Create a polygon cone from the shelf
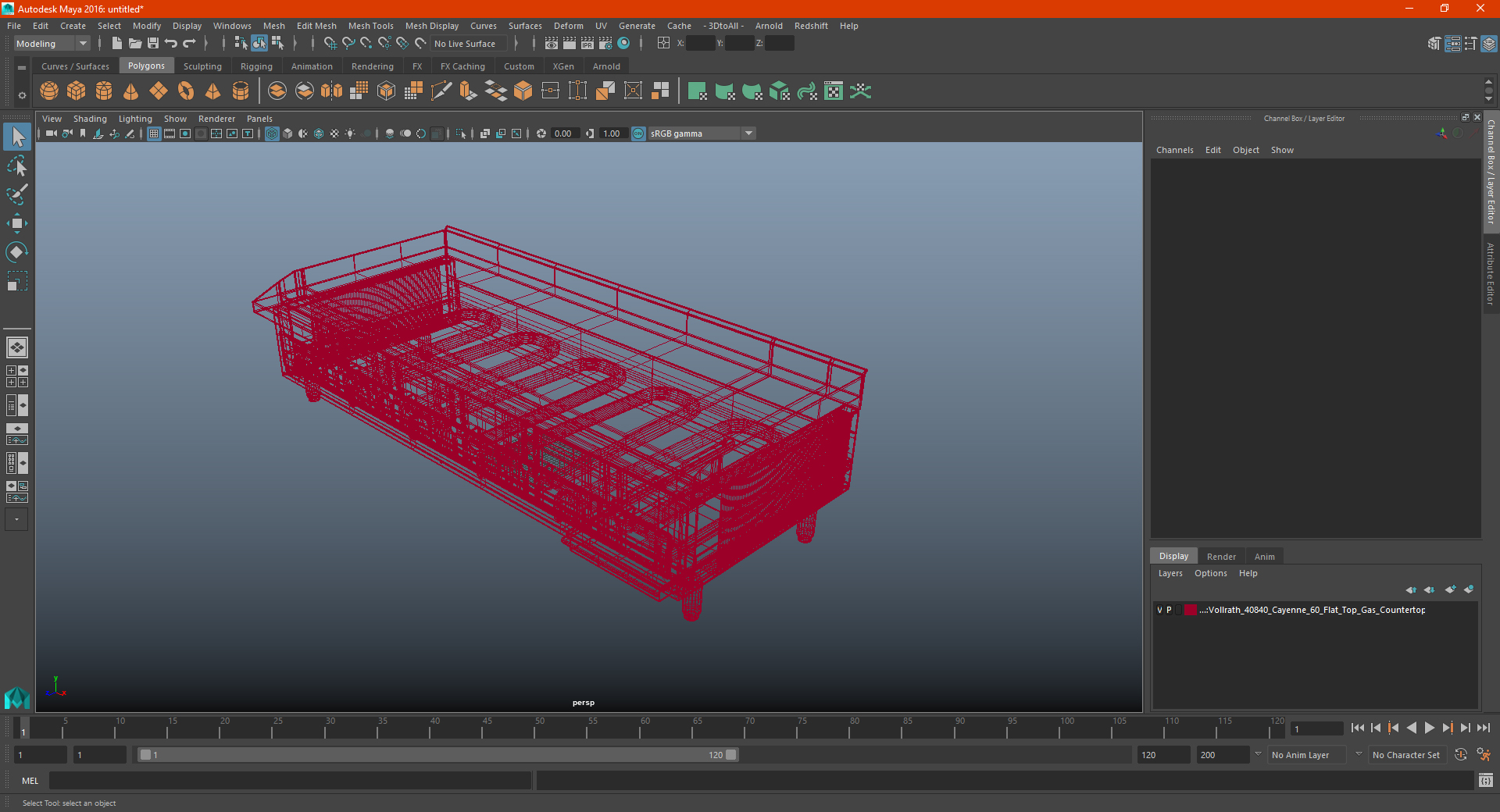1500x812 pixels. pos(131,91)
